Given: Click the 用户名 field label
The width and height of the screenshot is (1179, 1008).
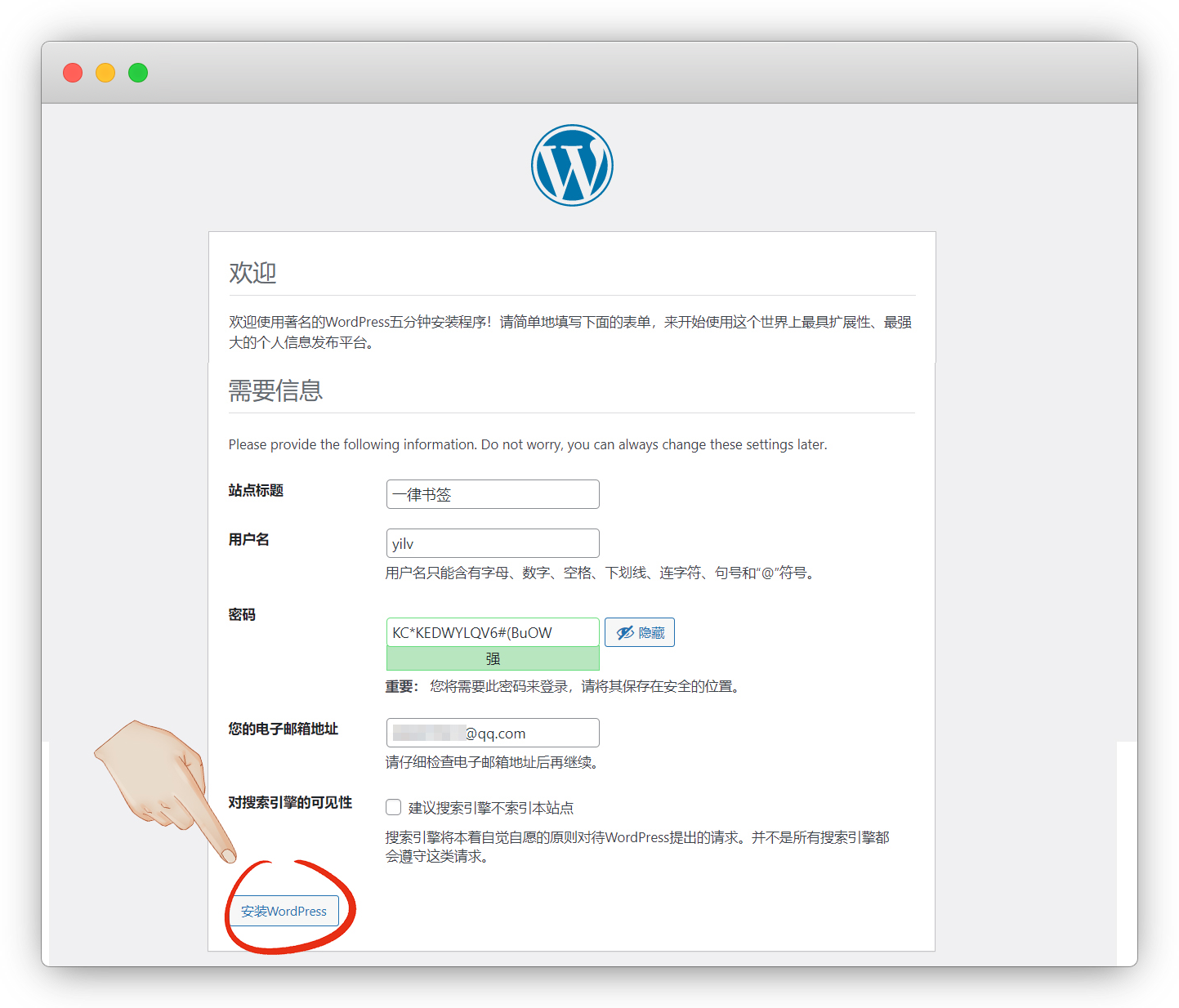Looking at the screenshot, I should pos(248,539).
